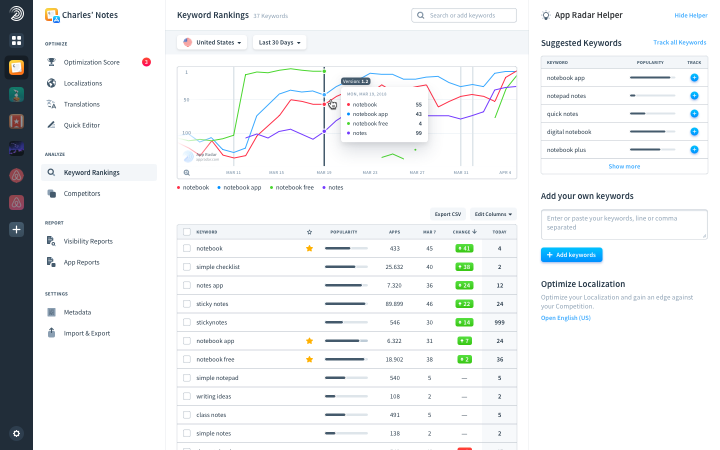Track the 'notebook app' suggested keyword plus icon

694,78
